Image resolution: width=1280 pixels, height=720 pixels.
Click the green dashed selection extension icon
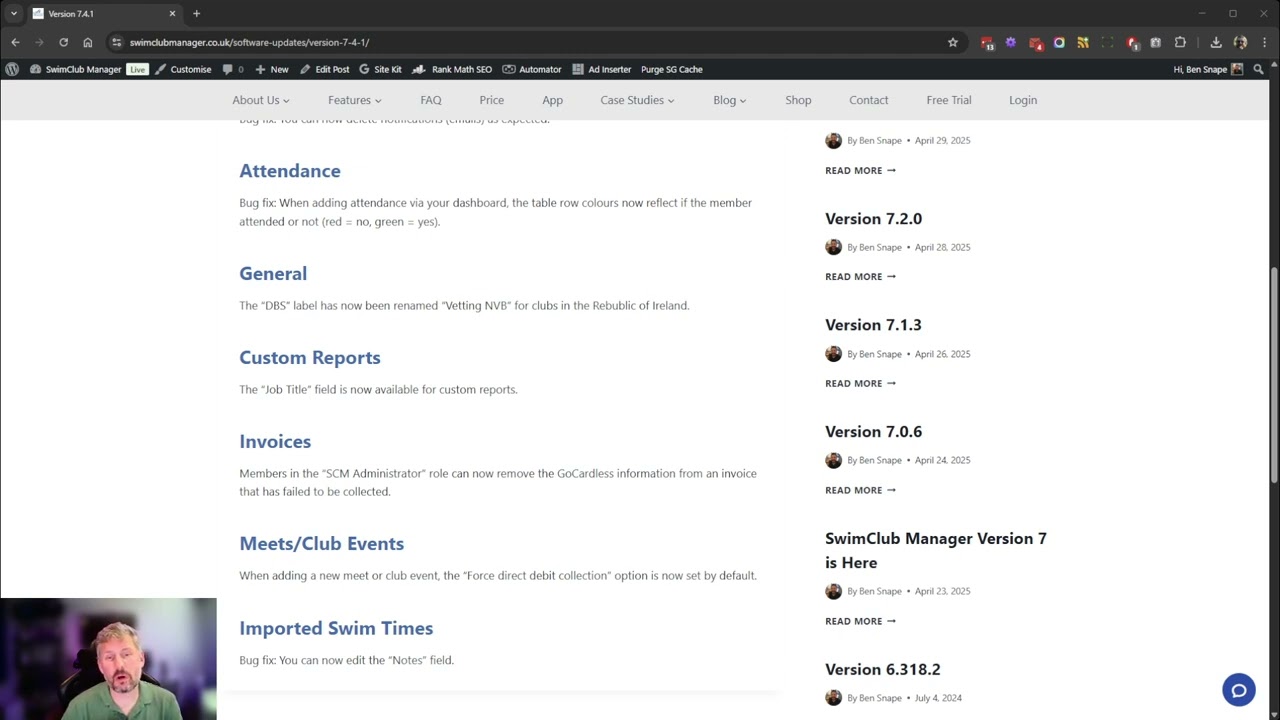coord(1107,42)
